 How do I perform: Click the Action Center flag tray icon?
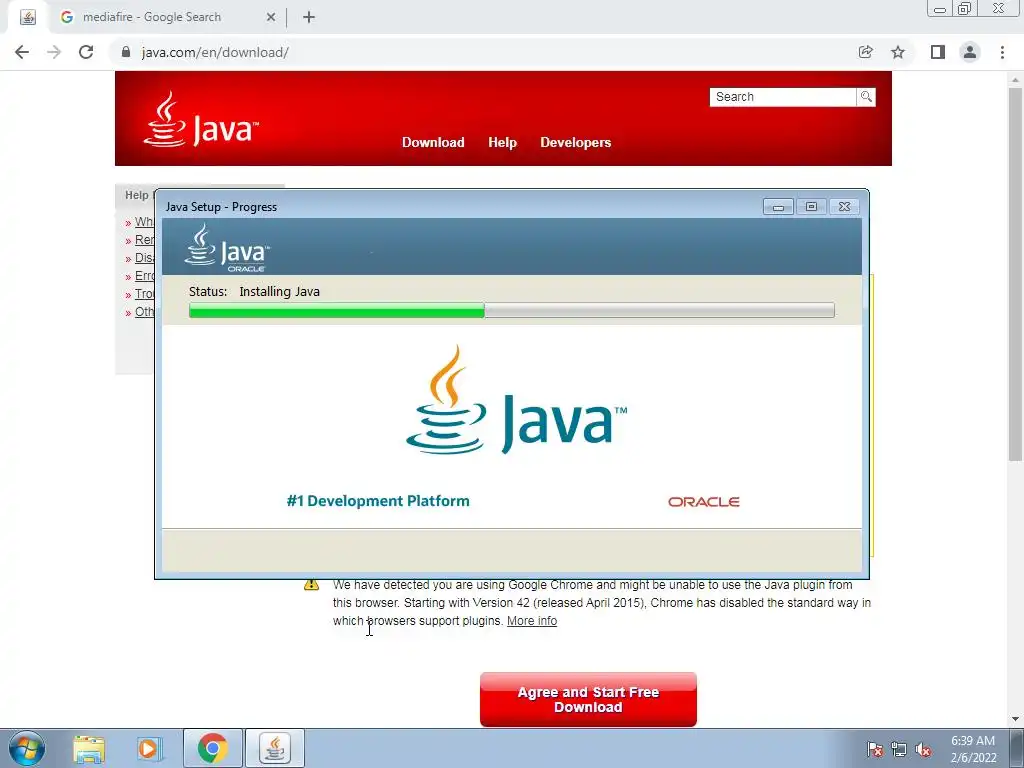[874, 749]
